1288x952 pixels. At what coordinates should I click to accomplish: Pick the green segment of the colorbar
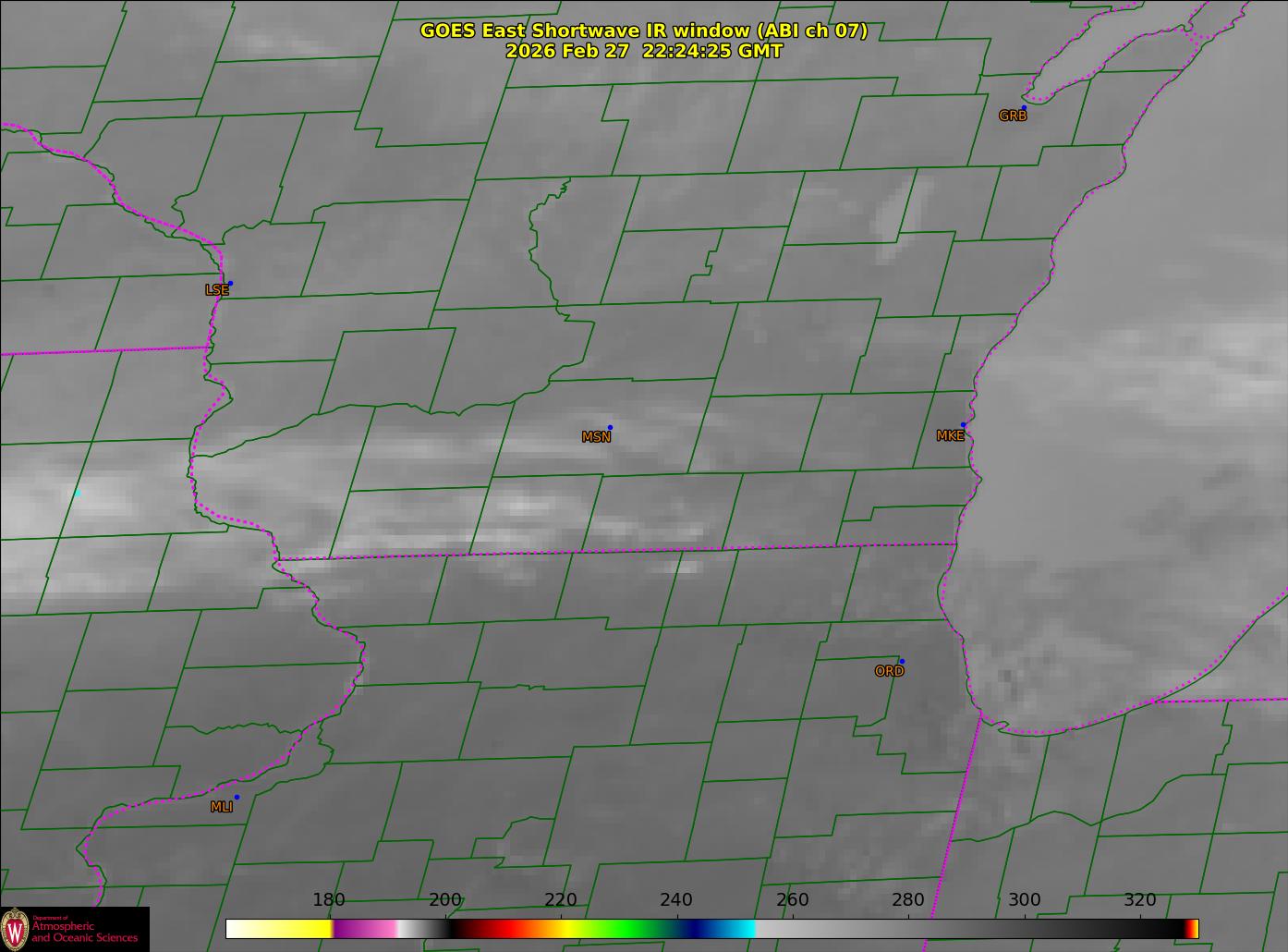pos(628,928)
